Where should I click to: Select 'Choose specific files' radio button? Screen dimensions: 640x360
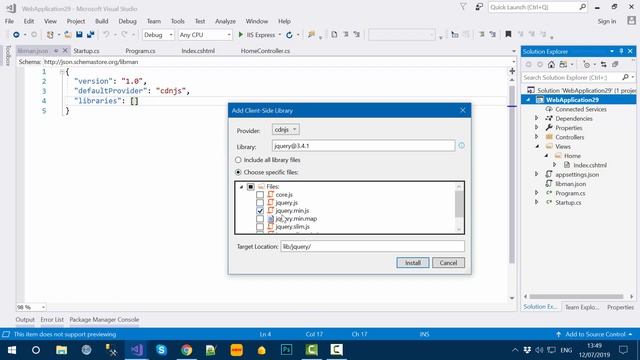pos(238,172)
